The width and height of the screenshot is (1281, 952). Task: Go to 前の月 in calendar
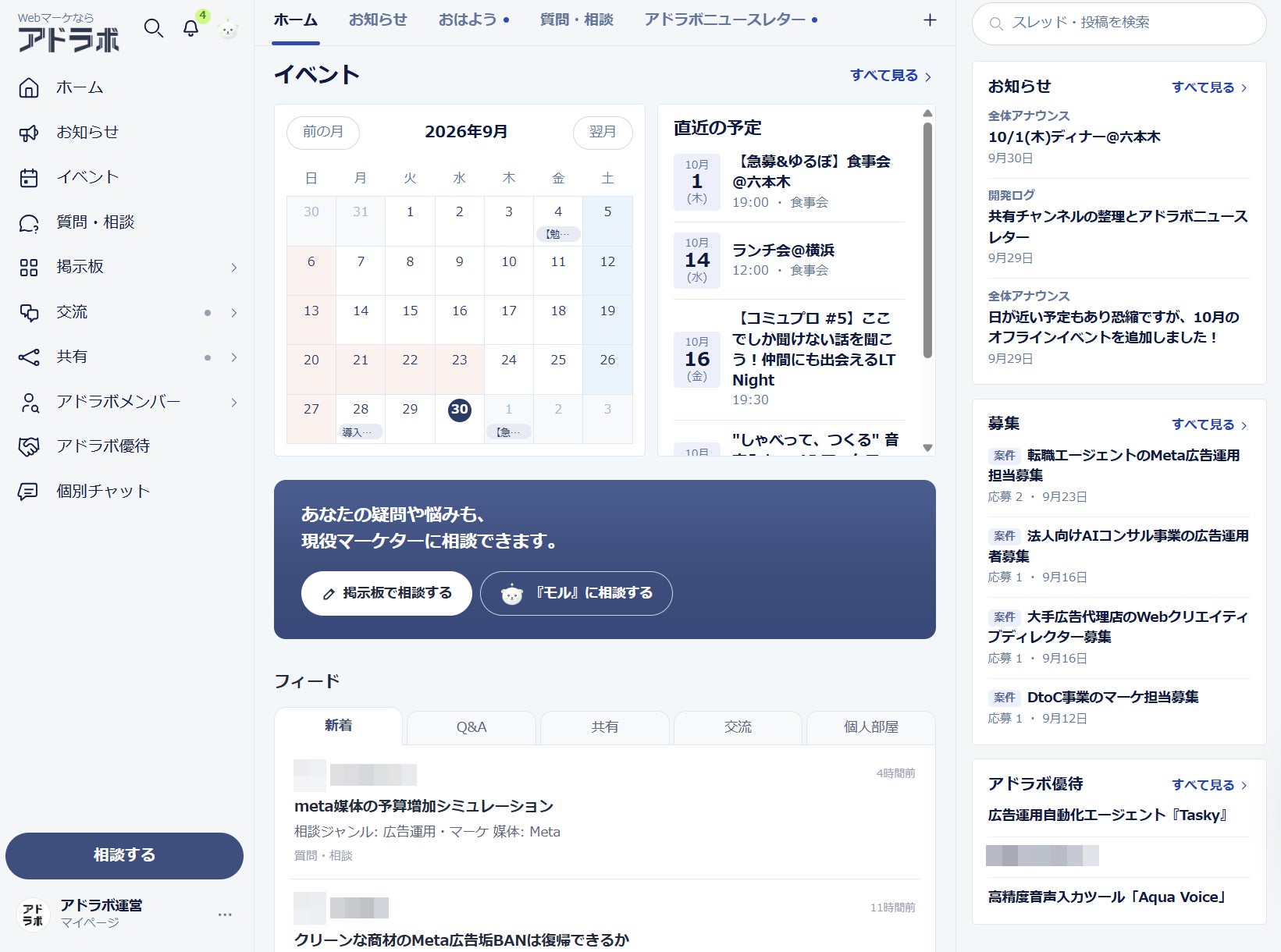coord(323,132)
